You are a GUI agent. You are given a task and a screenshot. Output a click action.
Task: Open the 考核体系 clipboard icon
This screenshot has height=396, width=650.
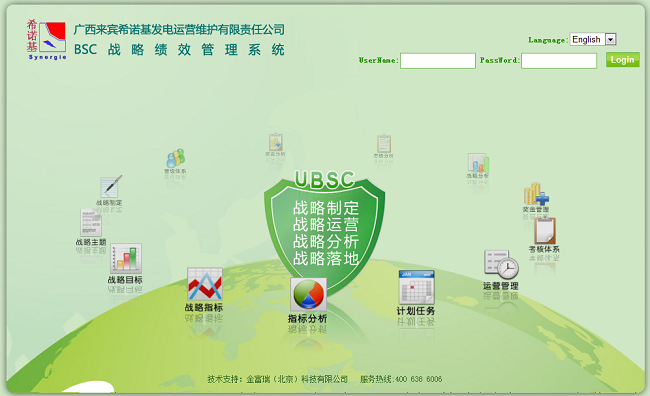pos(545,231)
